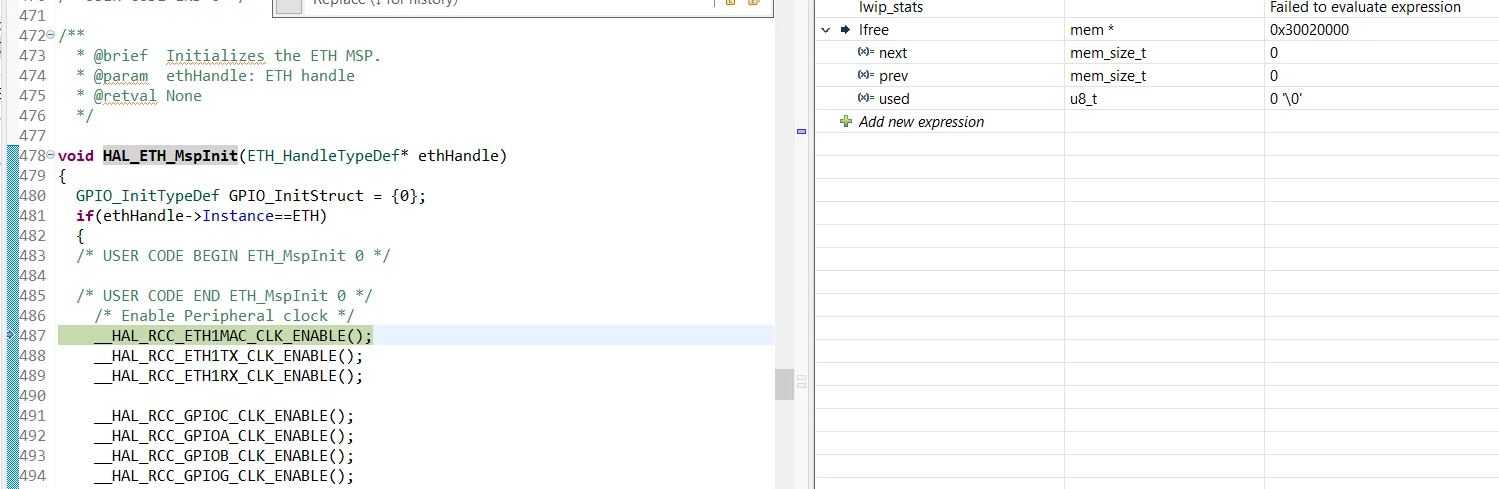
Task: Click the 'Failed to evaluate expression' value
Action: [1365, 8]
